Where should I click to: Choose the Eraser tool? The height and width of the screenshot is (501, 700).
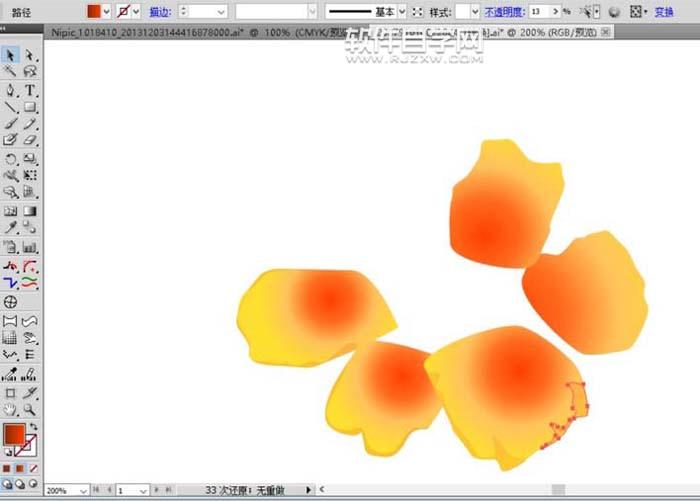[30, 141]
